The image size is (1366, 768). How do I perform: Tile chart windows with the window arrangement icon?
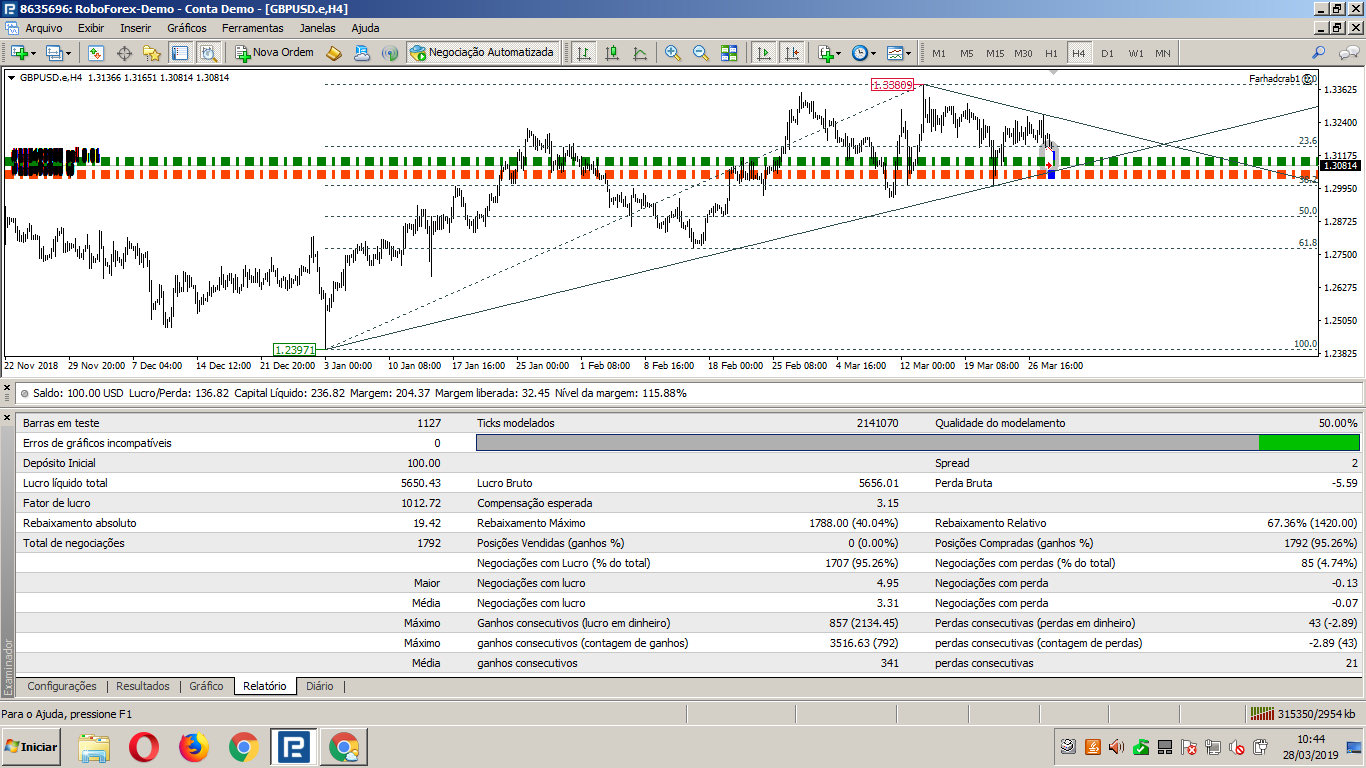[729, 53]
